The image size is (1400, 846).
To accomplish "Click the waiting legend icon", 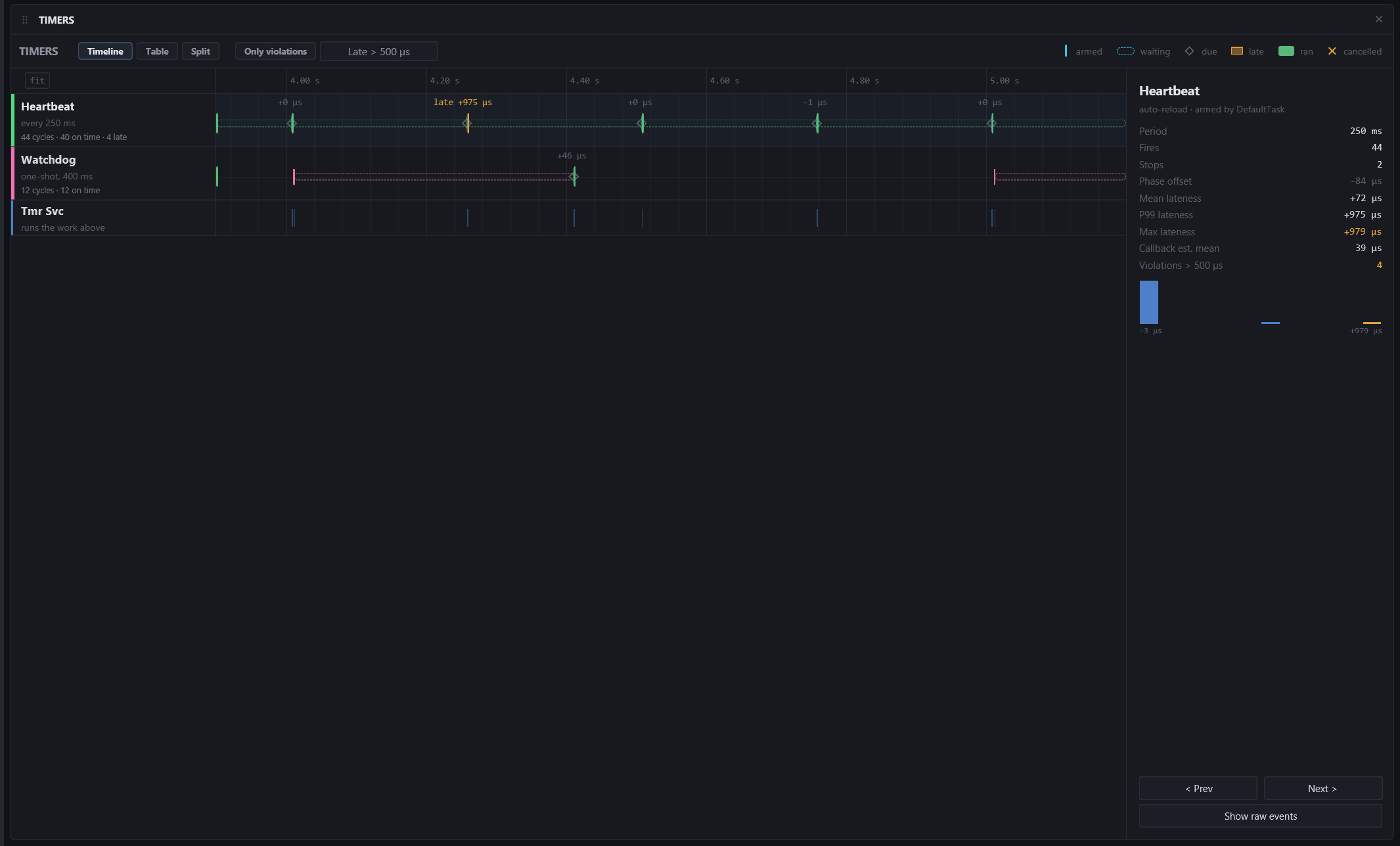I will (1125, 51).
